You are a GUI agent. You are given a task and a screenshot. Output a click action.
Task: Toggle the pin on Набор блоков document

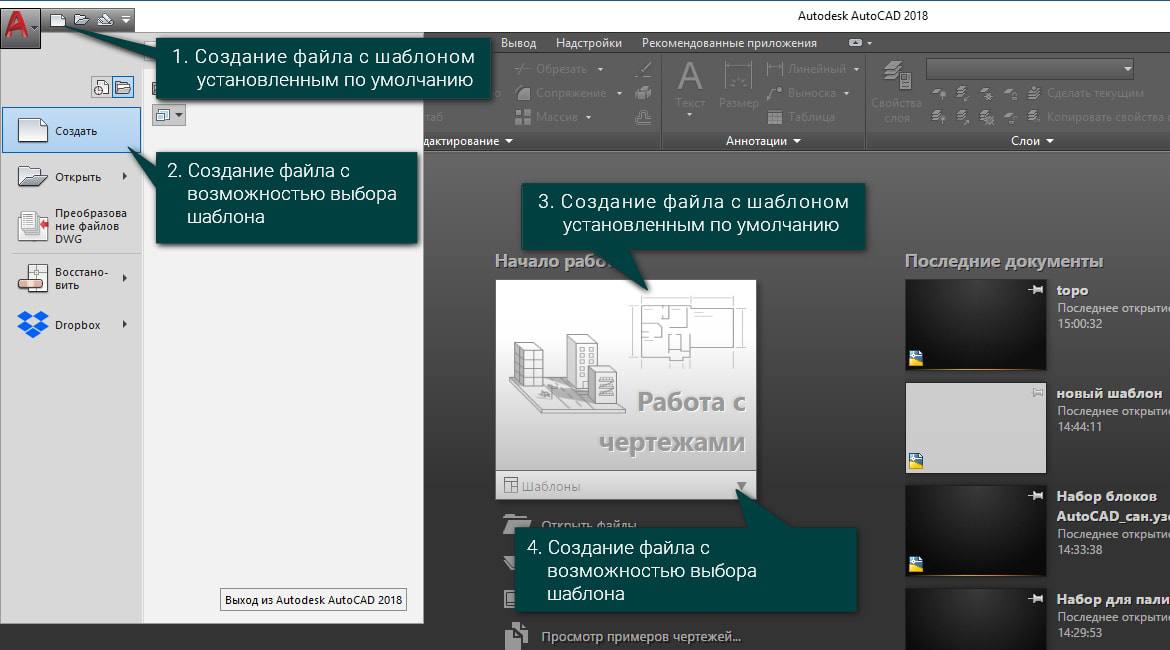pyautogui.click(x=1035, y=496)
